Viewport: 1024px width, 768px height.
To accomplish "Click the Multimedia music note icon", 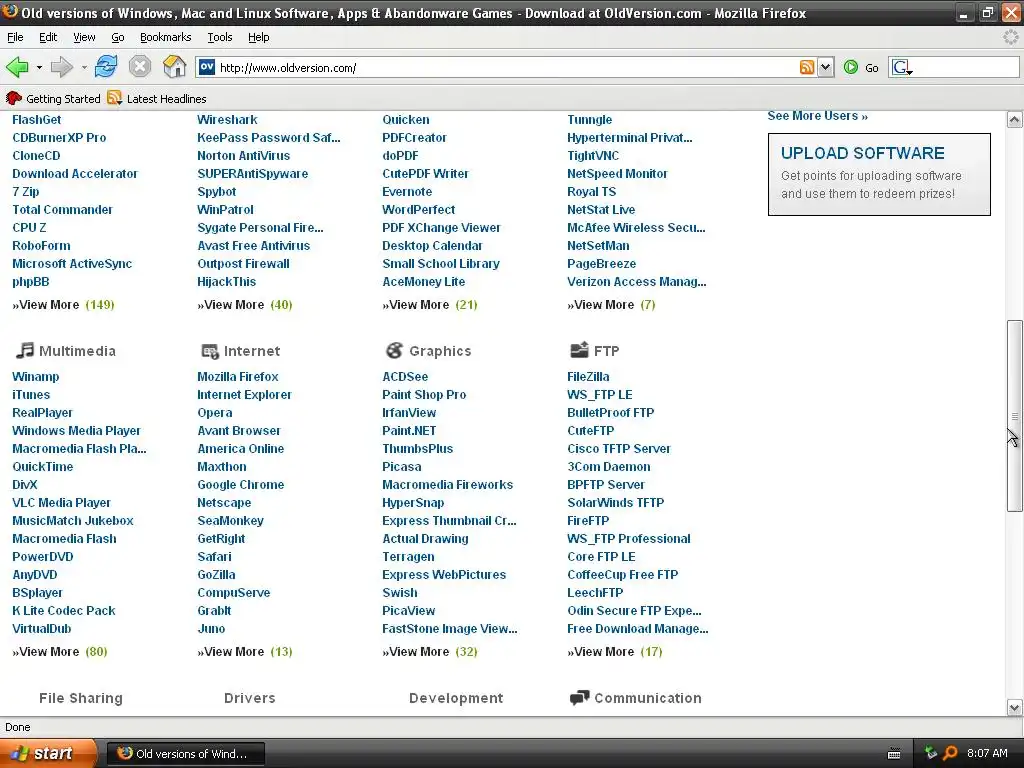I will pyautogui.click(x=24, y=350).
